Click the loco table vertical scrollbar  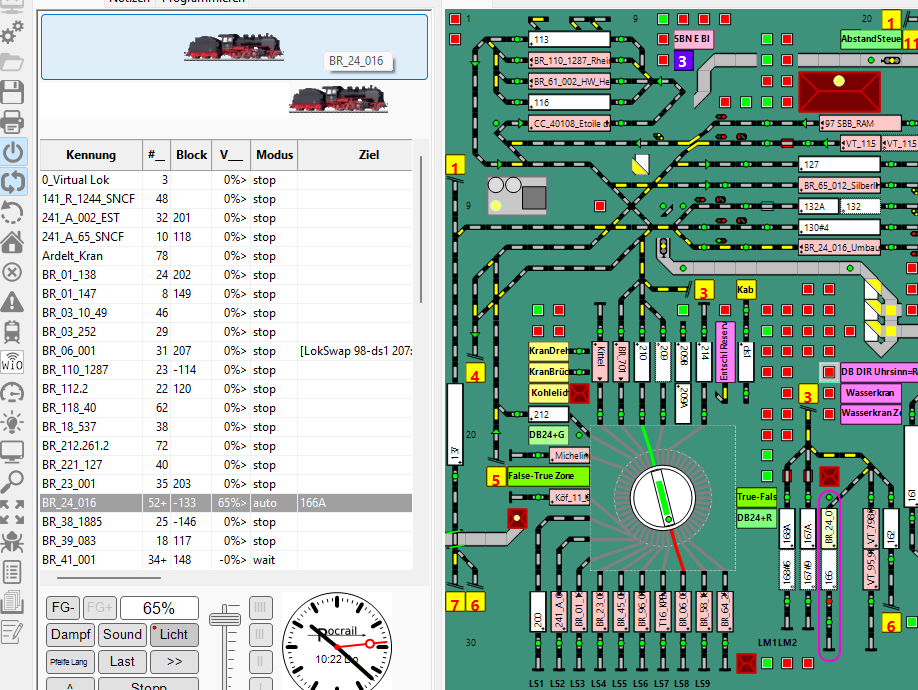pyautogui.click(x=421, y=228)
